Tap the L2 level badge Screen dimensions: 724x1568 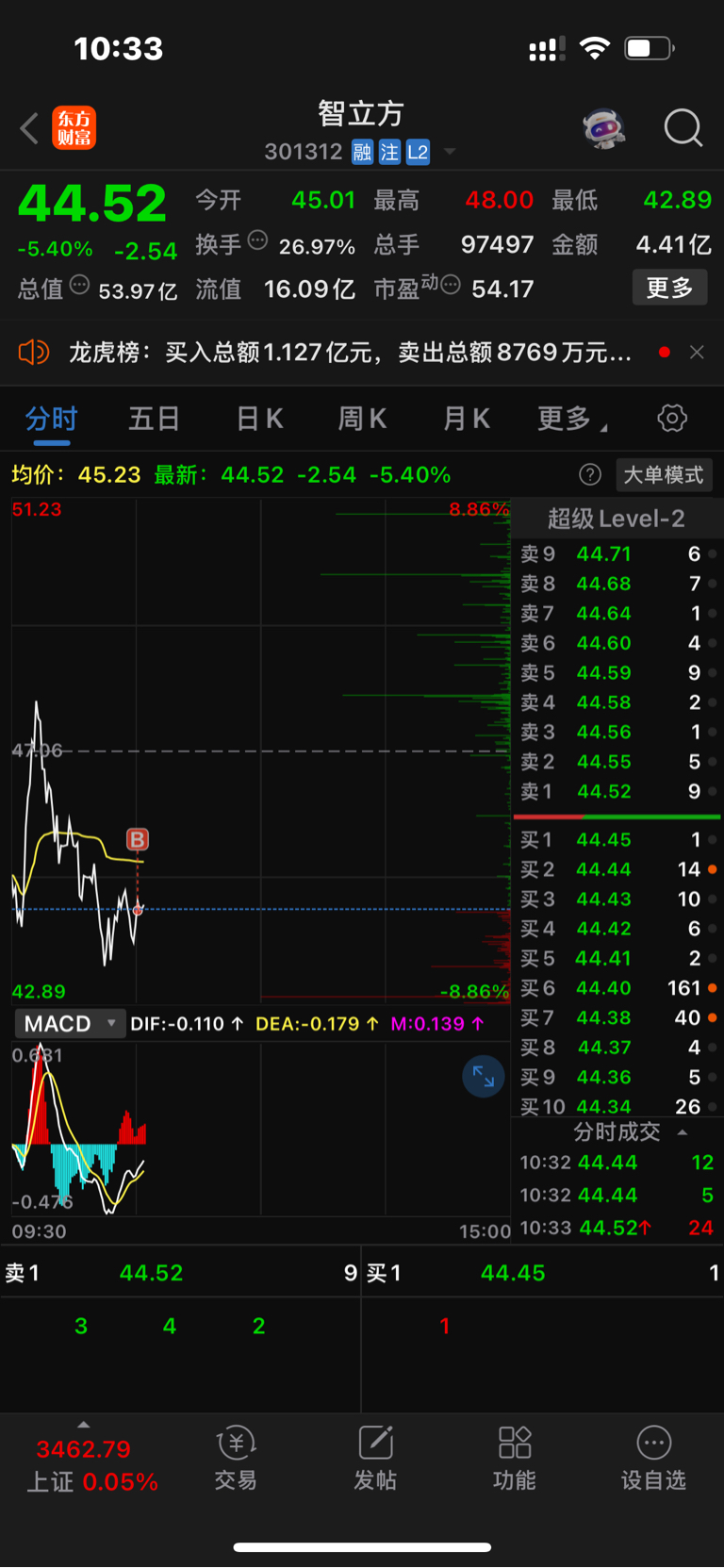coord(418,152)
